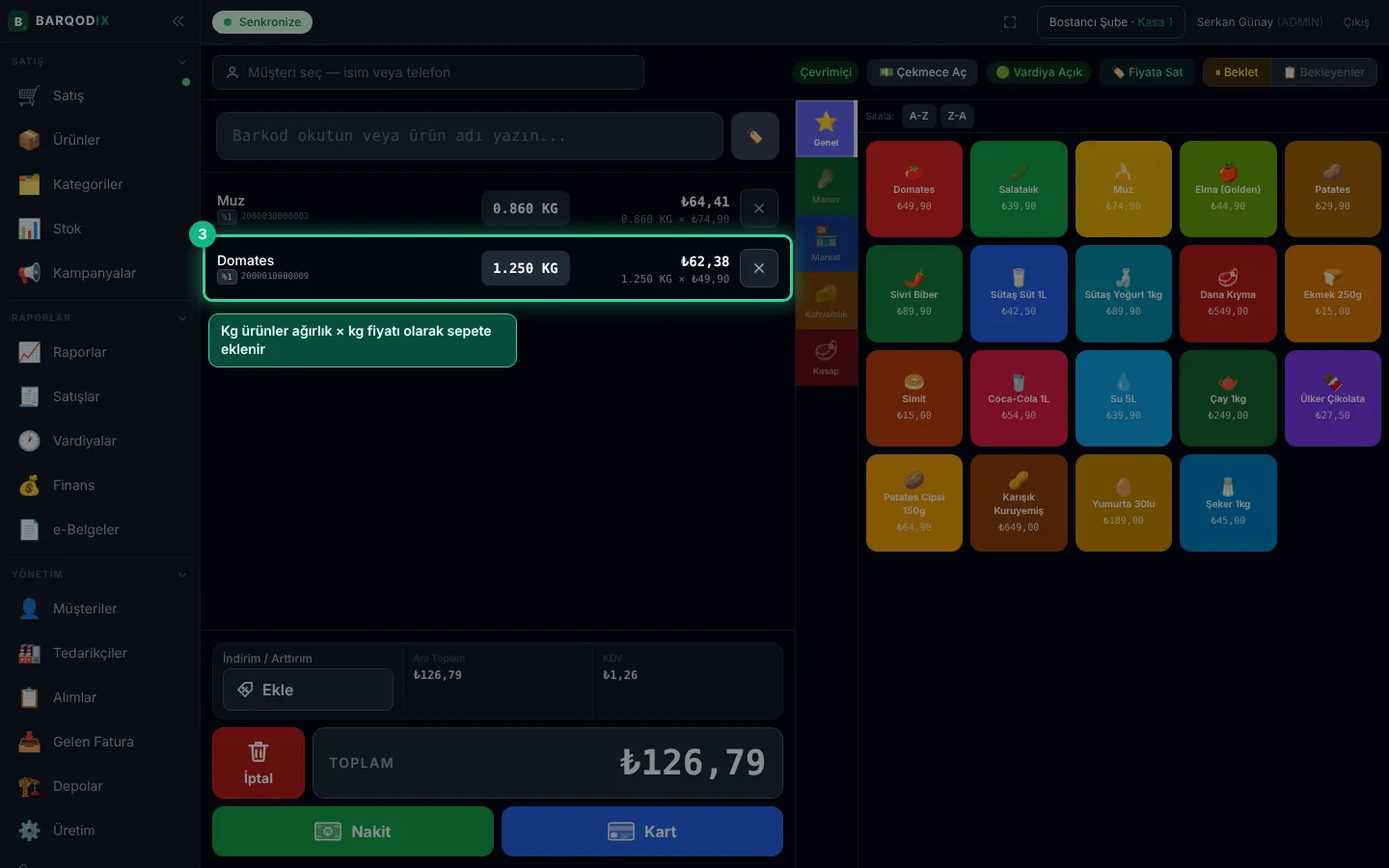Pay with Kart
Viewport: 1389px width, 868px height.
point(642,831)
